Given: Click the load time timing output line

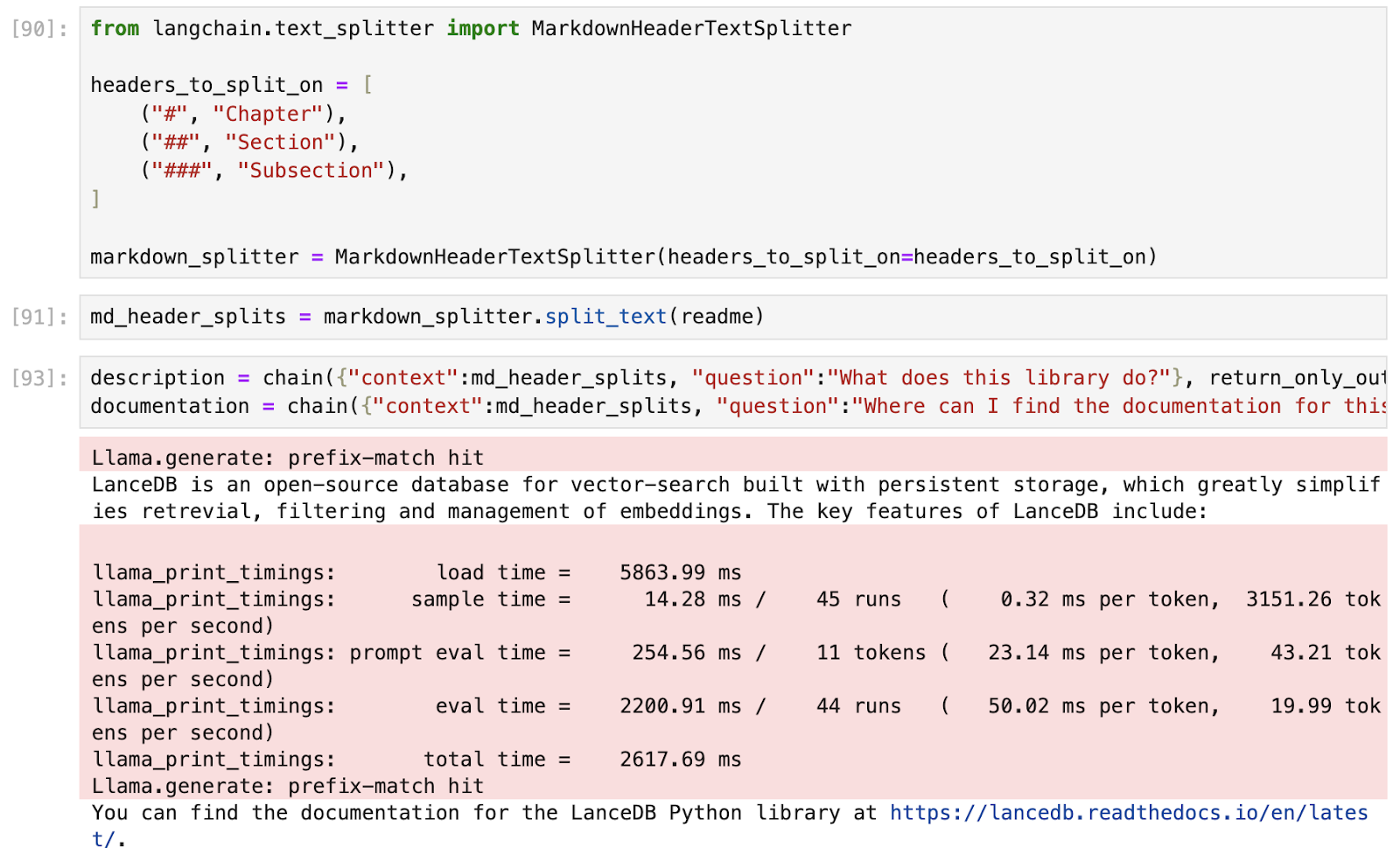Looking at the screenshot, I should [416, 572].
